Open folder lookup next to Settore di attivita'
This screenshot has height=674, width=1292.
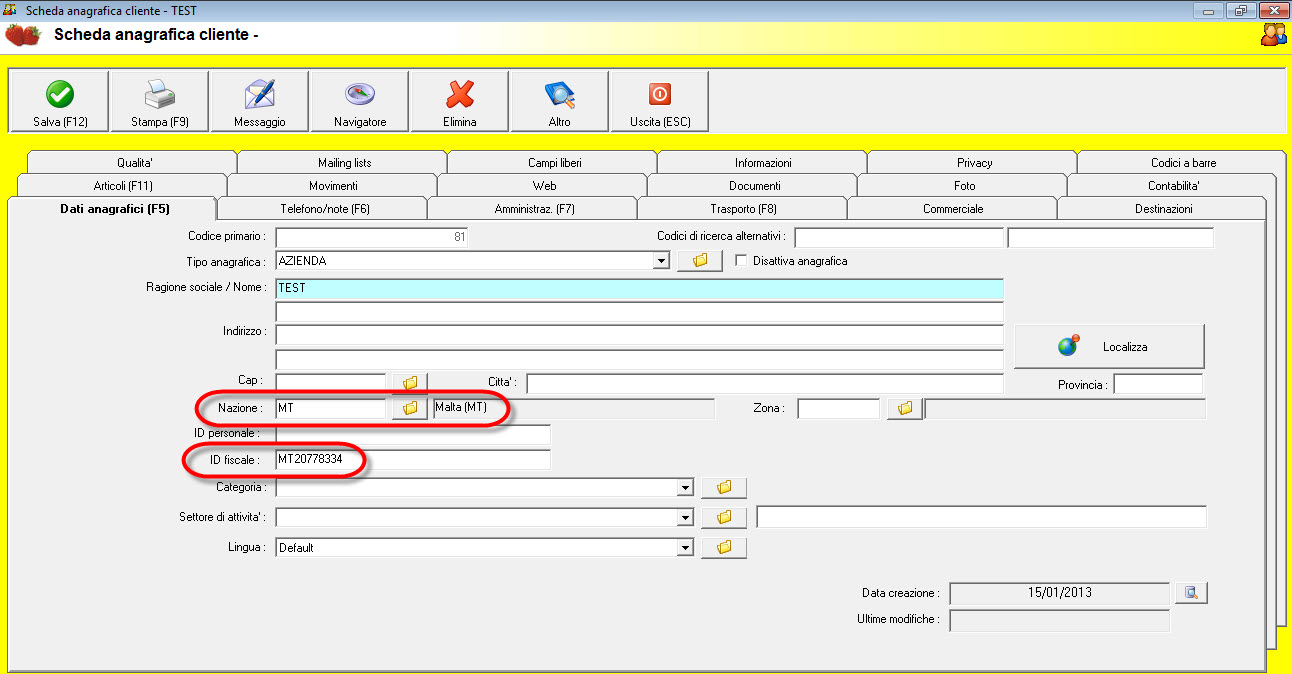[724, 517]
